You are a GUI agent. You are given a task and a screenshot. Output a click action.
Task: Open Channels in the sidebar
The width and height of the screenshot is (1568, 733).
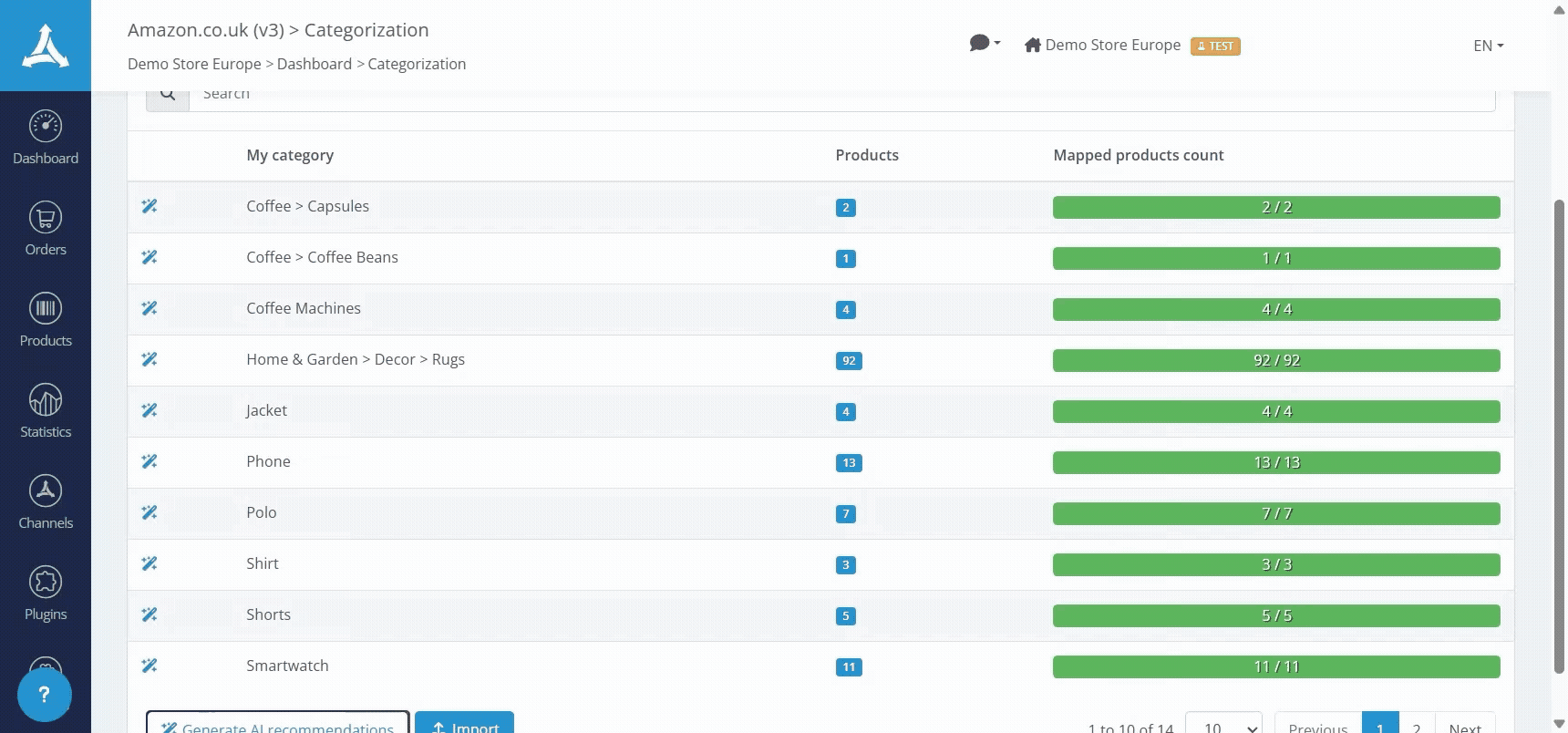[46, 502]
